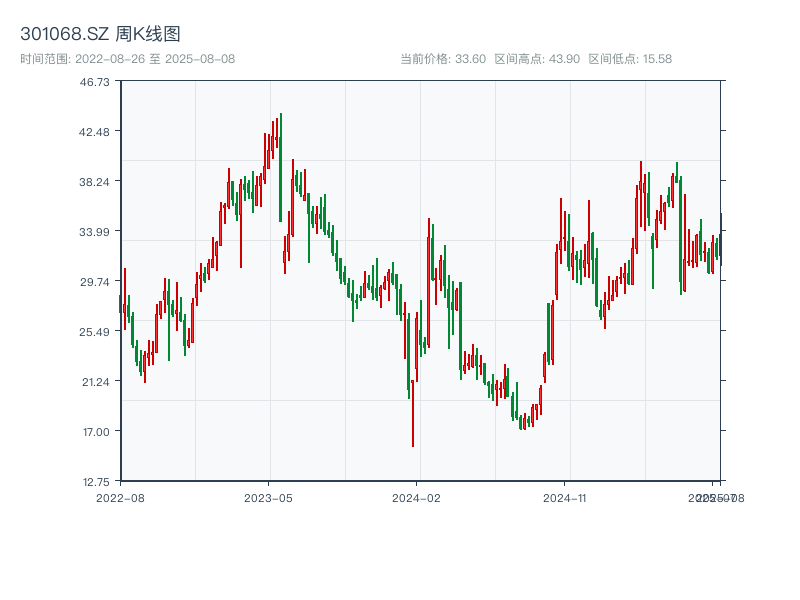Select the 时间范围 date range text
Image resolution: width=800 pixels, height=600 pixels.
[127, 59]
